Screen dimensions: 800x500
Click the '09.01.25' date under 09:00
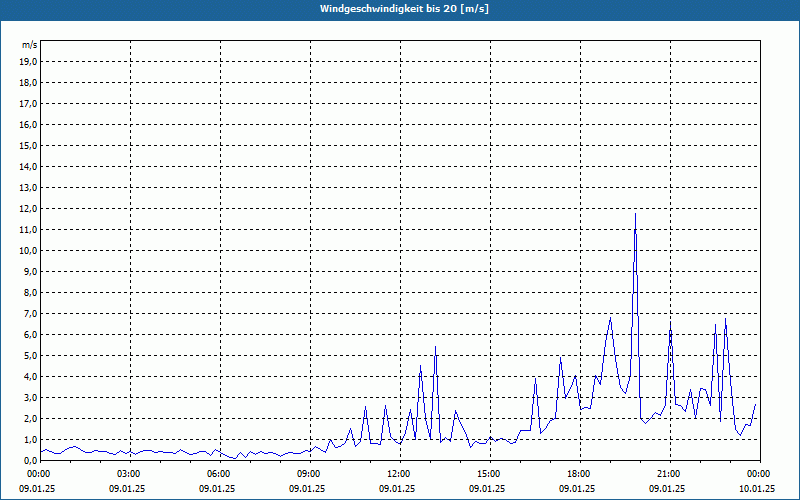click(307, 488)
